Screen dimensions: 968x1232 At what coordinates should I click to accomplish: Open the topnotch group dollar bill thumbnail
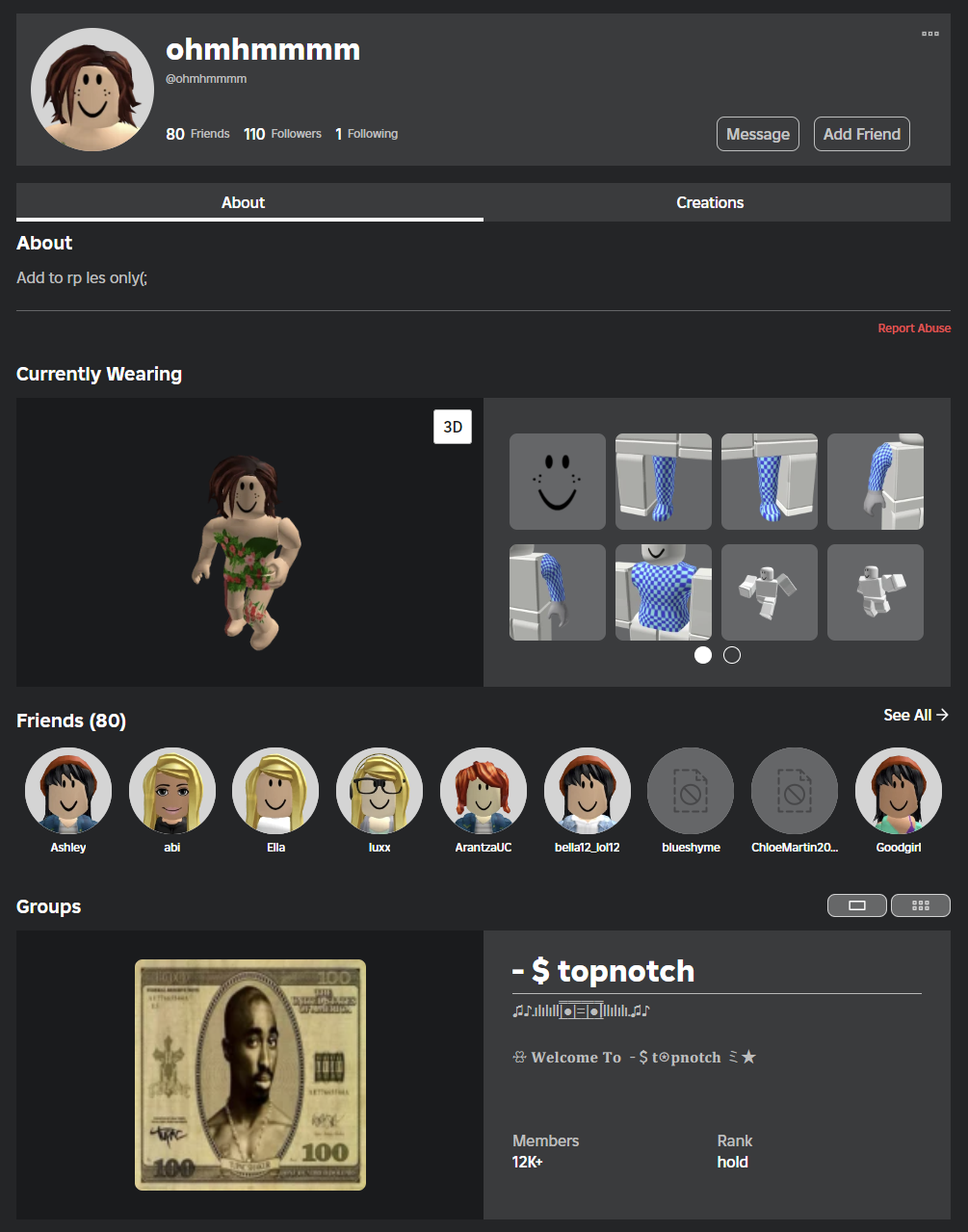point(250,1074)
